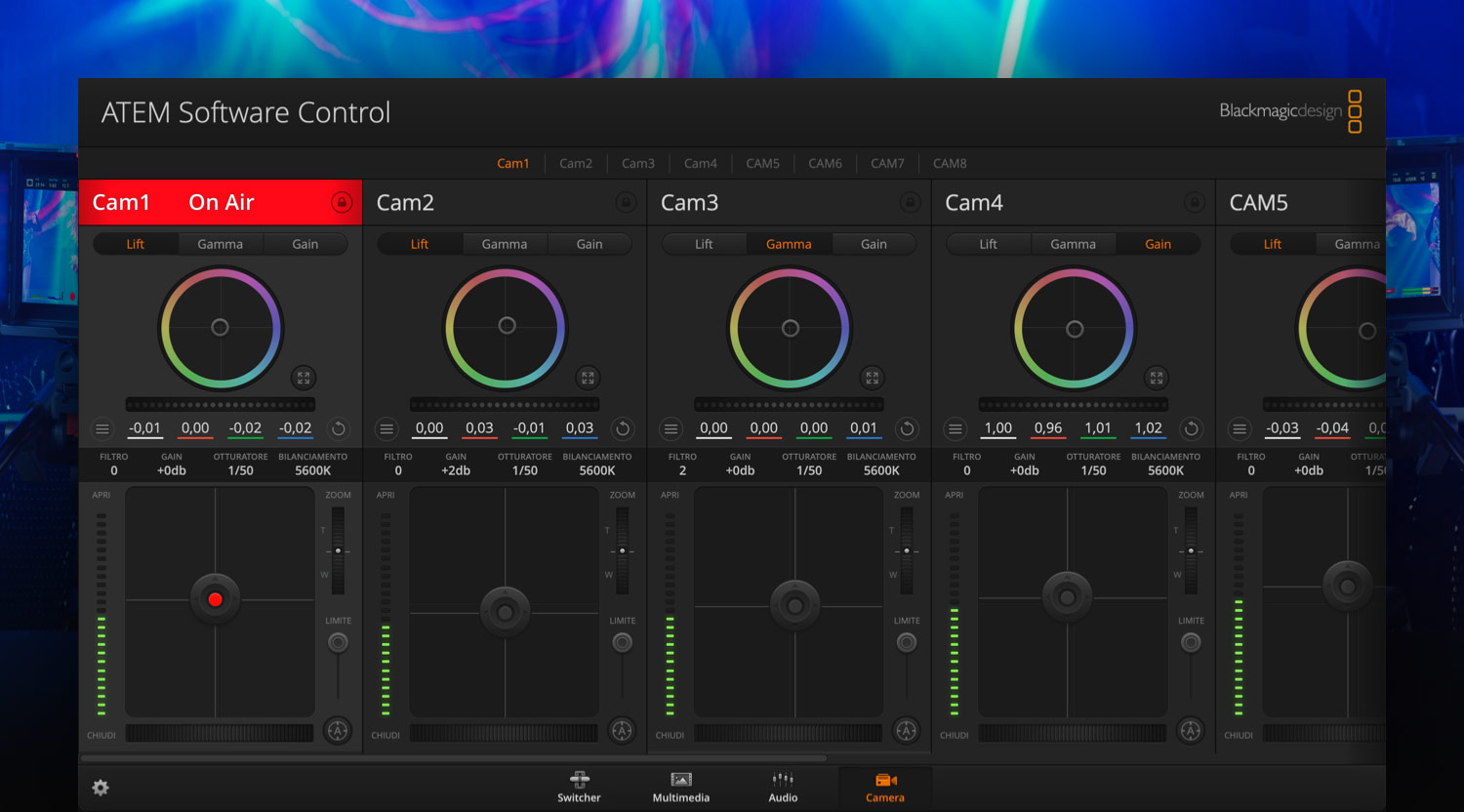Select Gain adjustment for Cam2
Image resolution: width=1464 pixels, height=812 pixels.
590,243
